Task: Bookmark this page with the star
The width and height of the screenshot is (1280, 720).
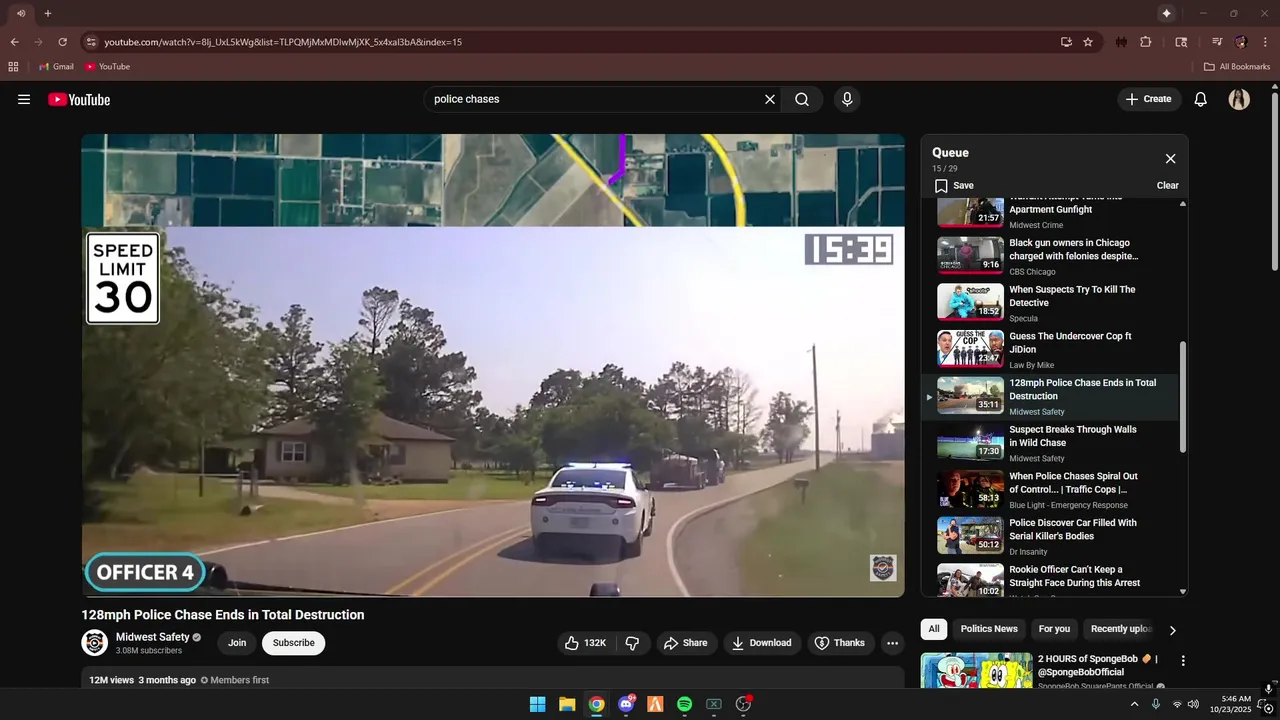Action: (x=1088, y=42)
